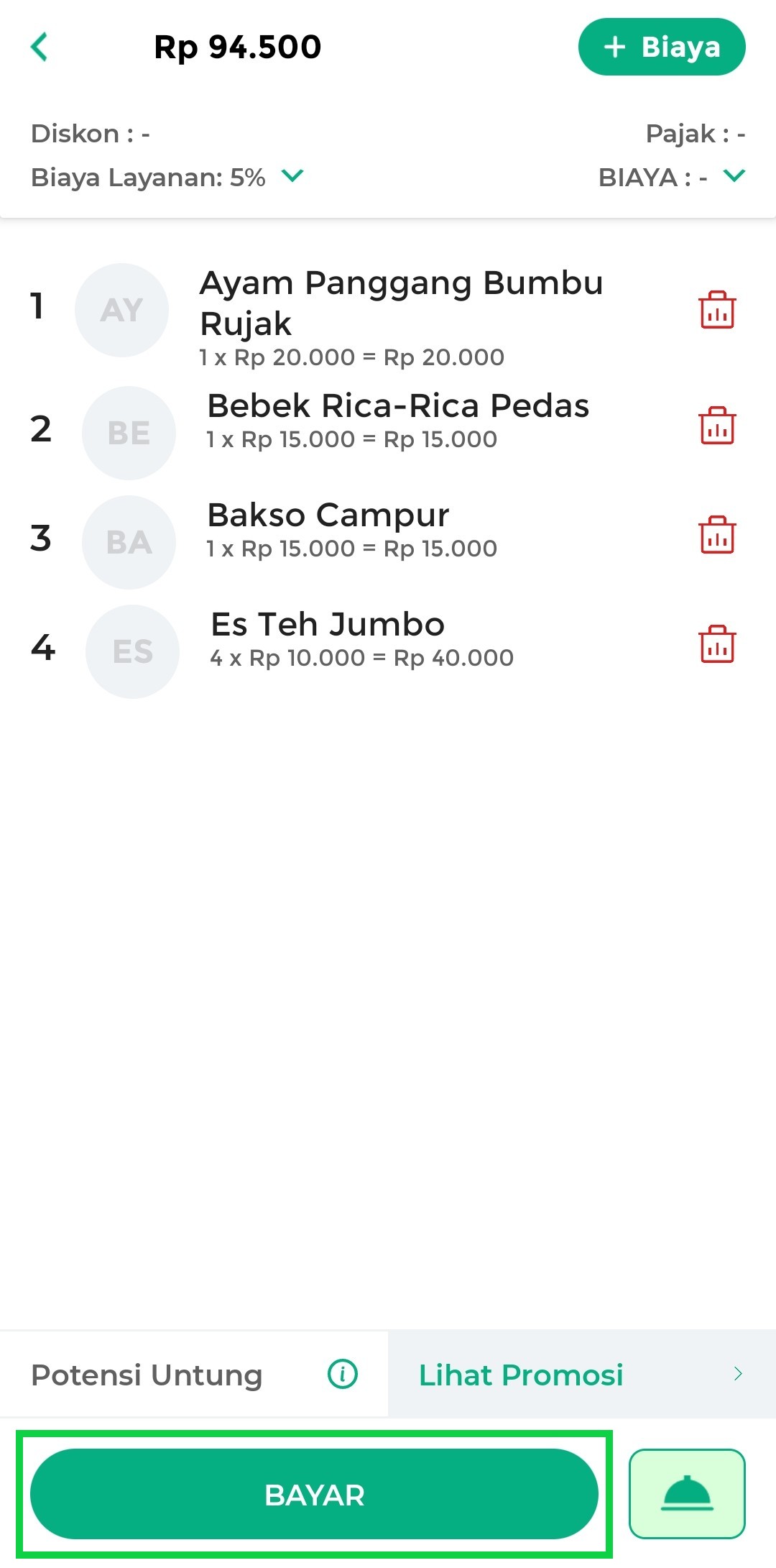Image resolution: width=776 pixels, height=1568 pixels.
Task: Expand the Biaya Layanan 5% dropdown
Action: pos(292,175)
